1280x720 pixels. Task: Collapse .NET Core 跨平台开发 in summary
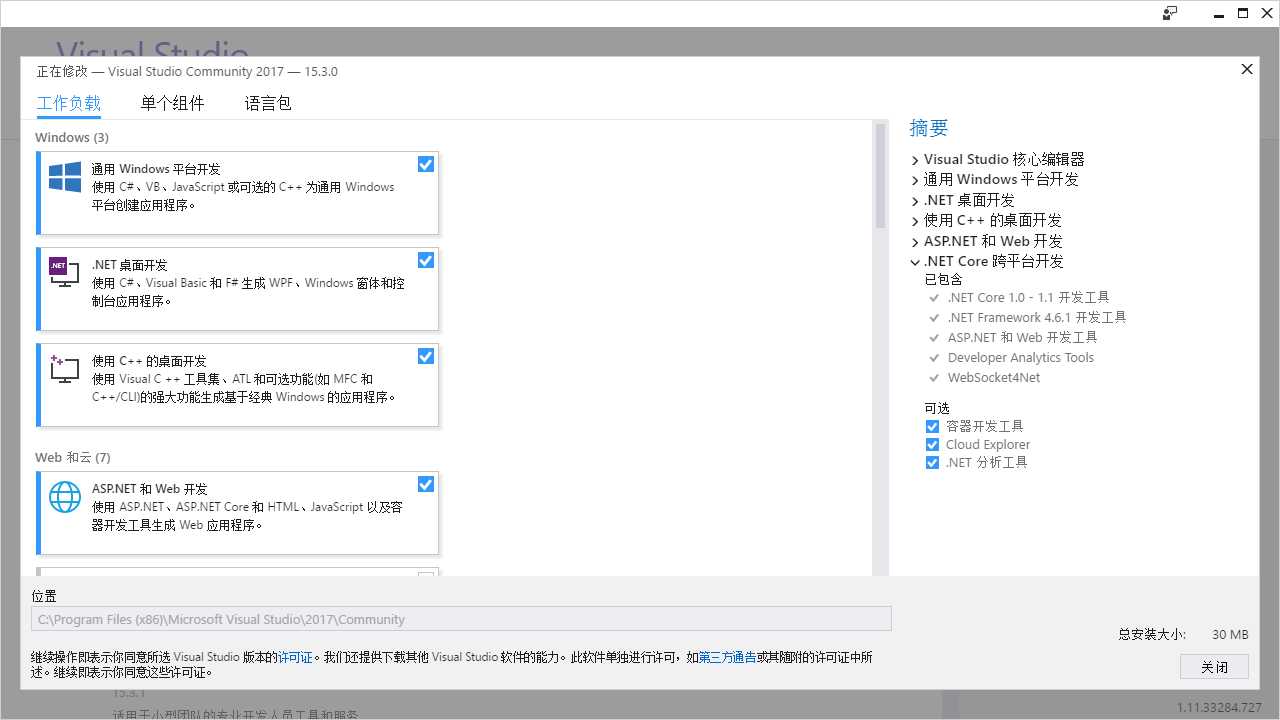click(x=915, y=262)
